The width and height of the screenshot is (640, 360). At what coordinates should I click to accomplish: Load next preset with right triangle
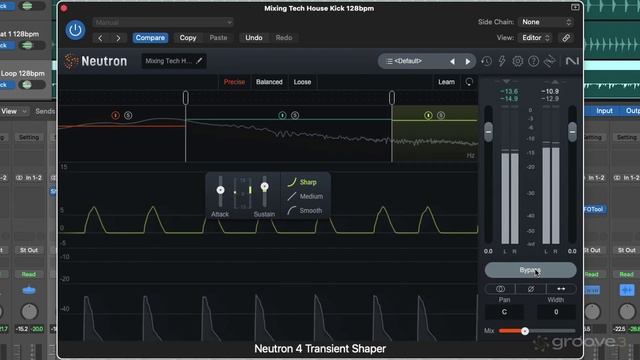(x=468, y=62)
